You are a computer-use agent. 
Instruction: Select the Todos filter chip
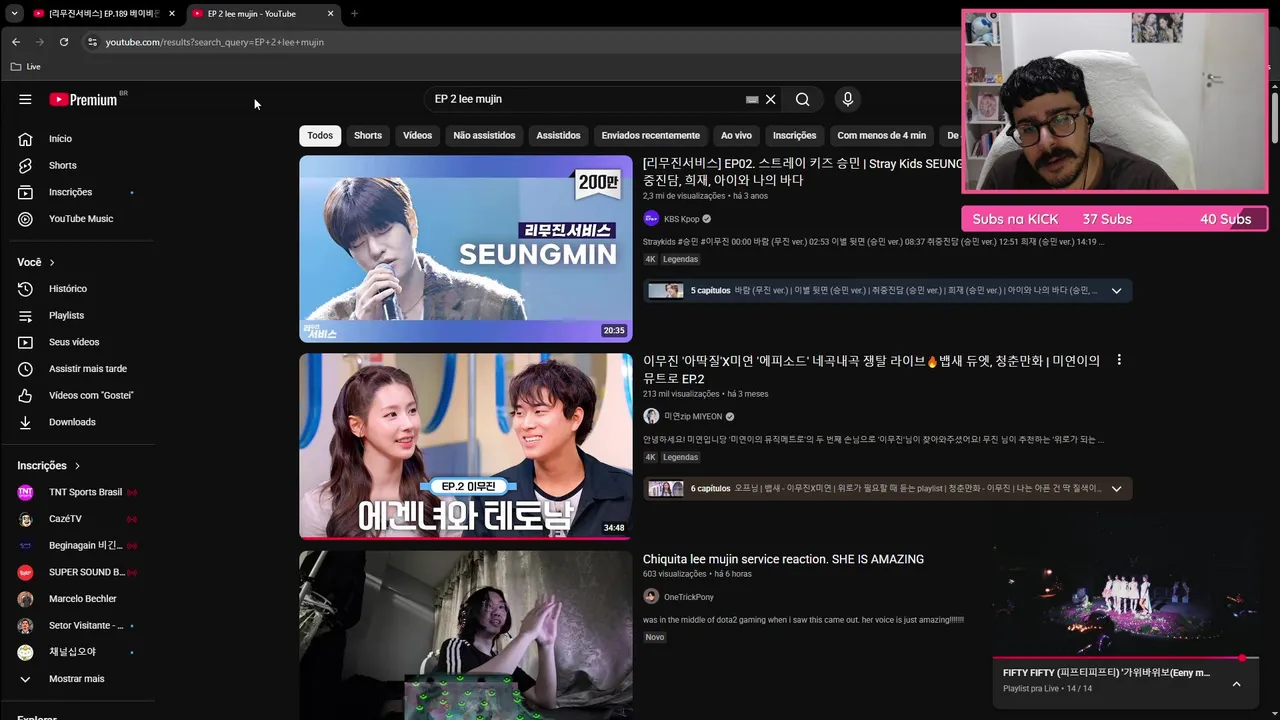320,136
